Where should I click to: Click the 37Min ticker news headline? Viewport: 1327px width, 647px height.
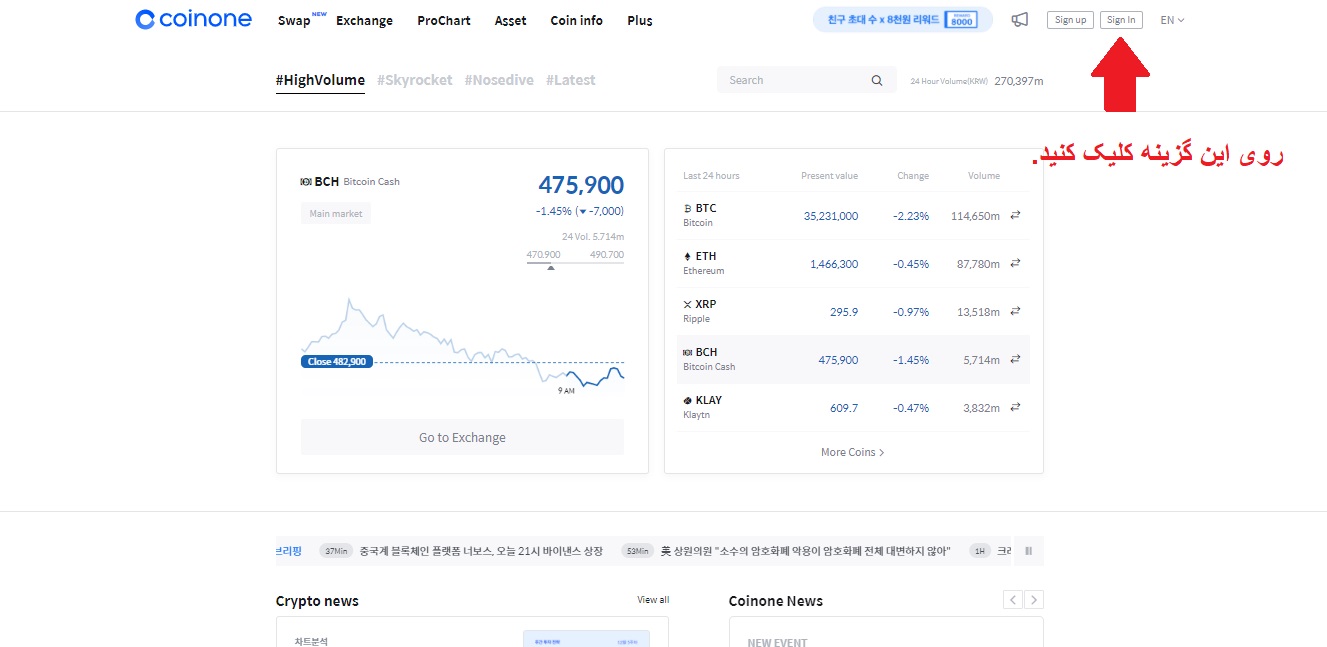[481, 551]
